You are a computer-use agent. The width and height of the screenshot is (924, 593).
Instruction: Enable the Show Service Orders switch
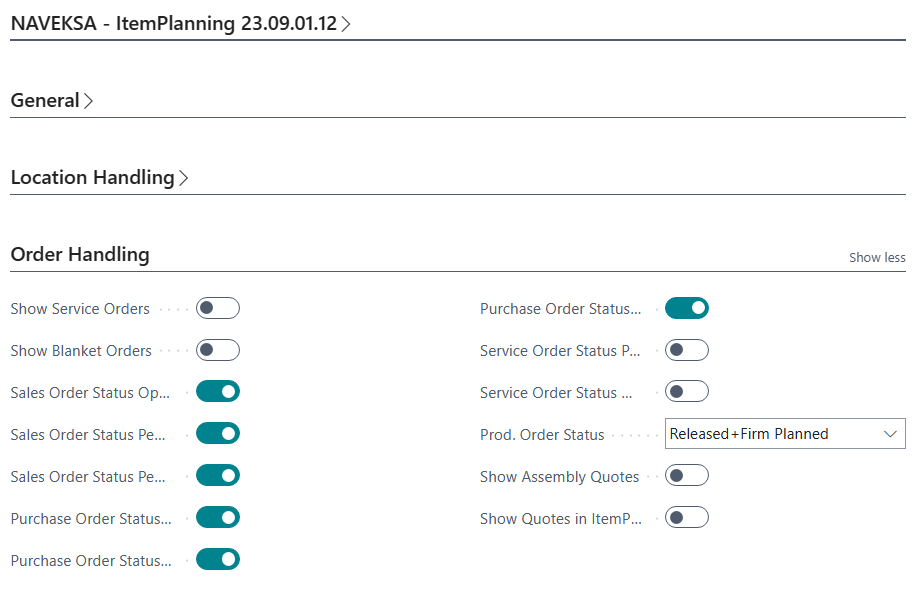[x=218, y=308]
